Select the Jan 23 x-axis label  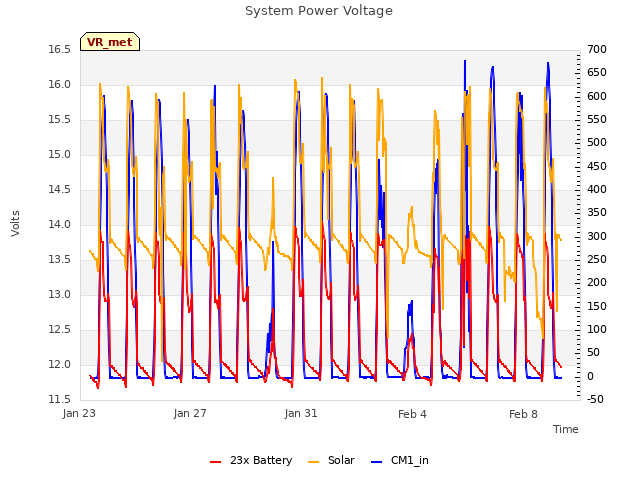[x=79, y=413]
